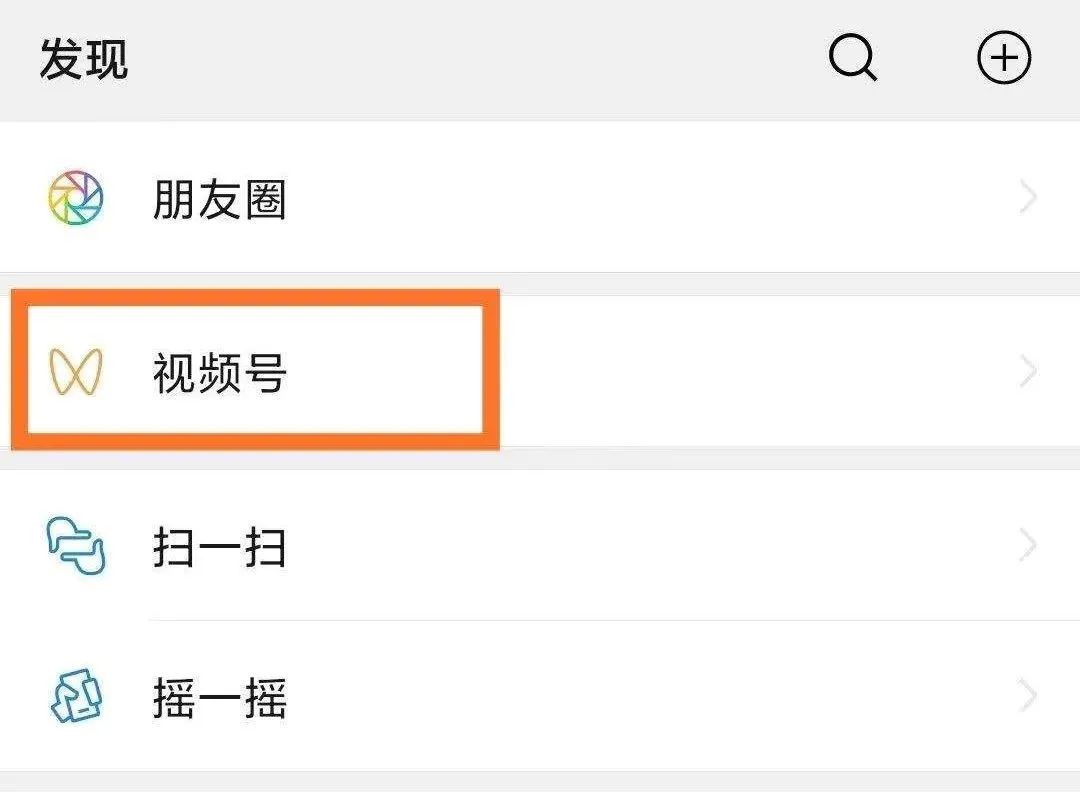Open the search magnifier icon
The height and width of the screenshot is (792, 1080).
point(852,58)
